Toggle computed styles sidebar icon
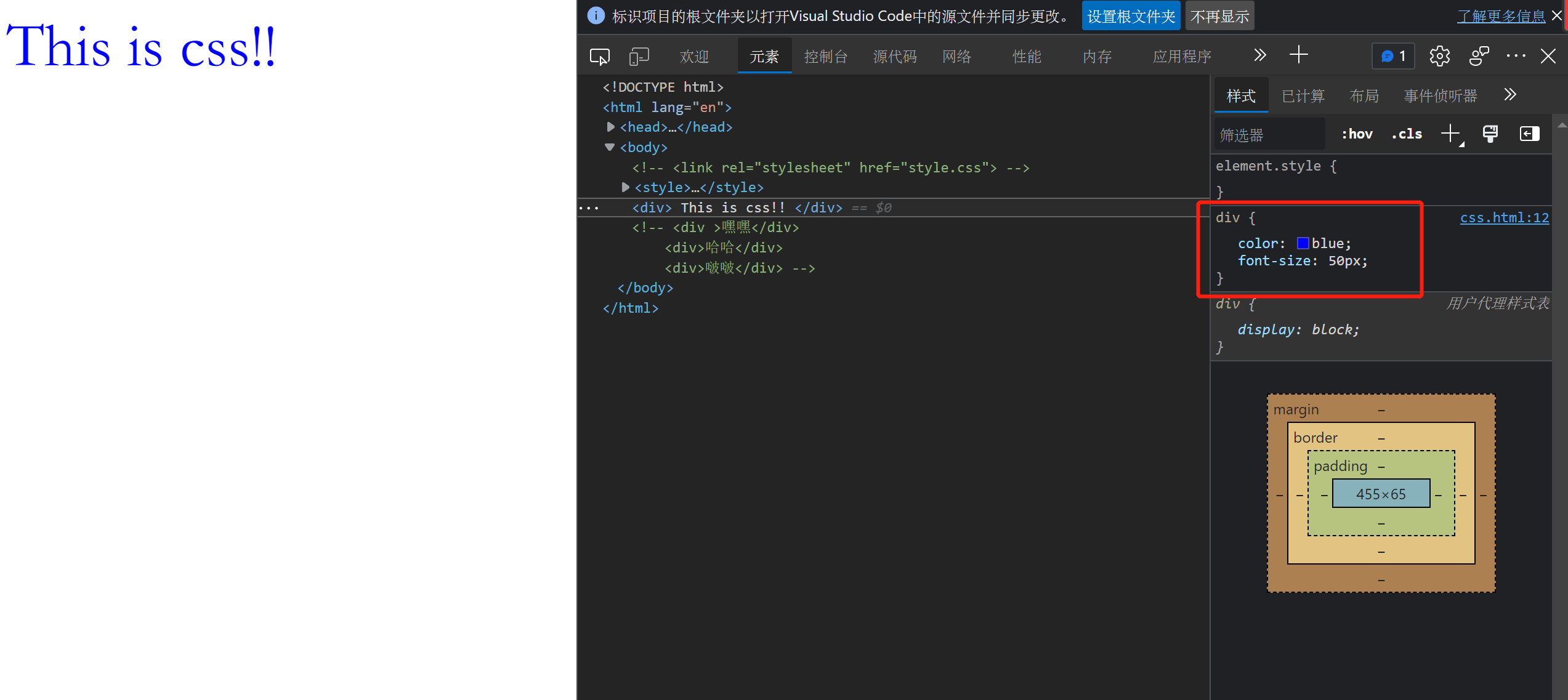The image size is (1568, 700). coord(1529,134)
